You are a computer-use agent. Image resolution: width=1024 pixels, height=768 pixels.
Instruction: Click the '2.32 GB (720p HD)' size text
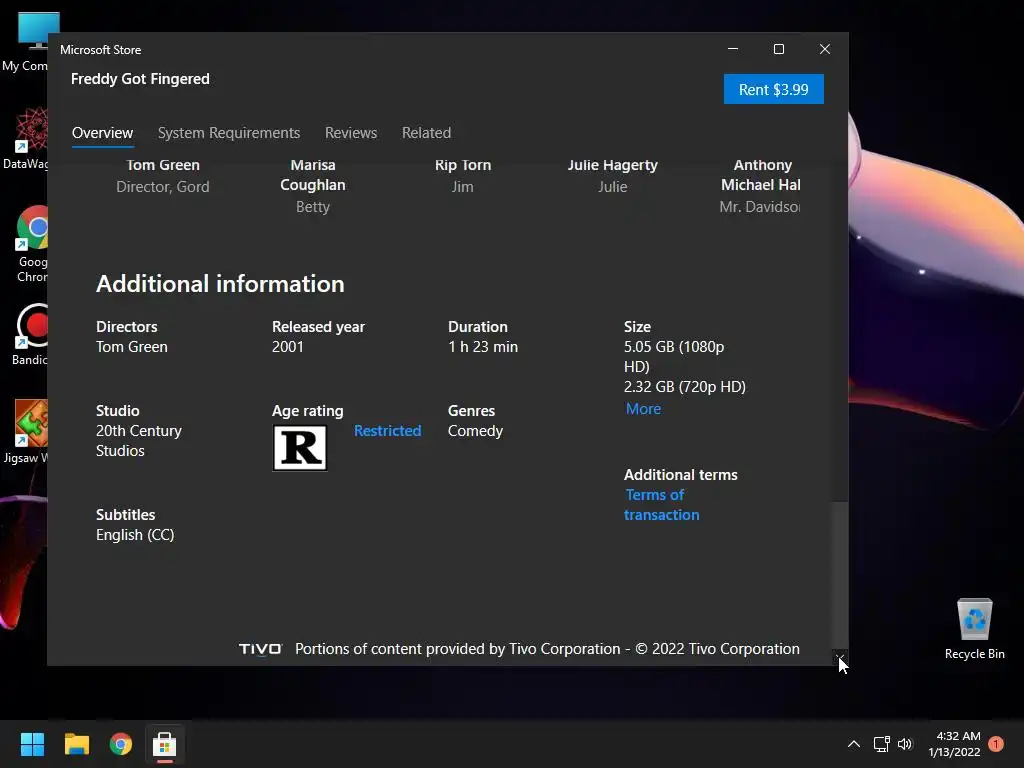pos(684,387)
